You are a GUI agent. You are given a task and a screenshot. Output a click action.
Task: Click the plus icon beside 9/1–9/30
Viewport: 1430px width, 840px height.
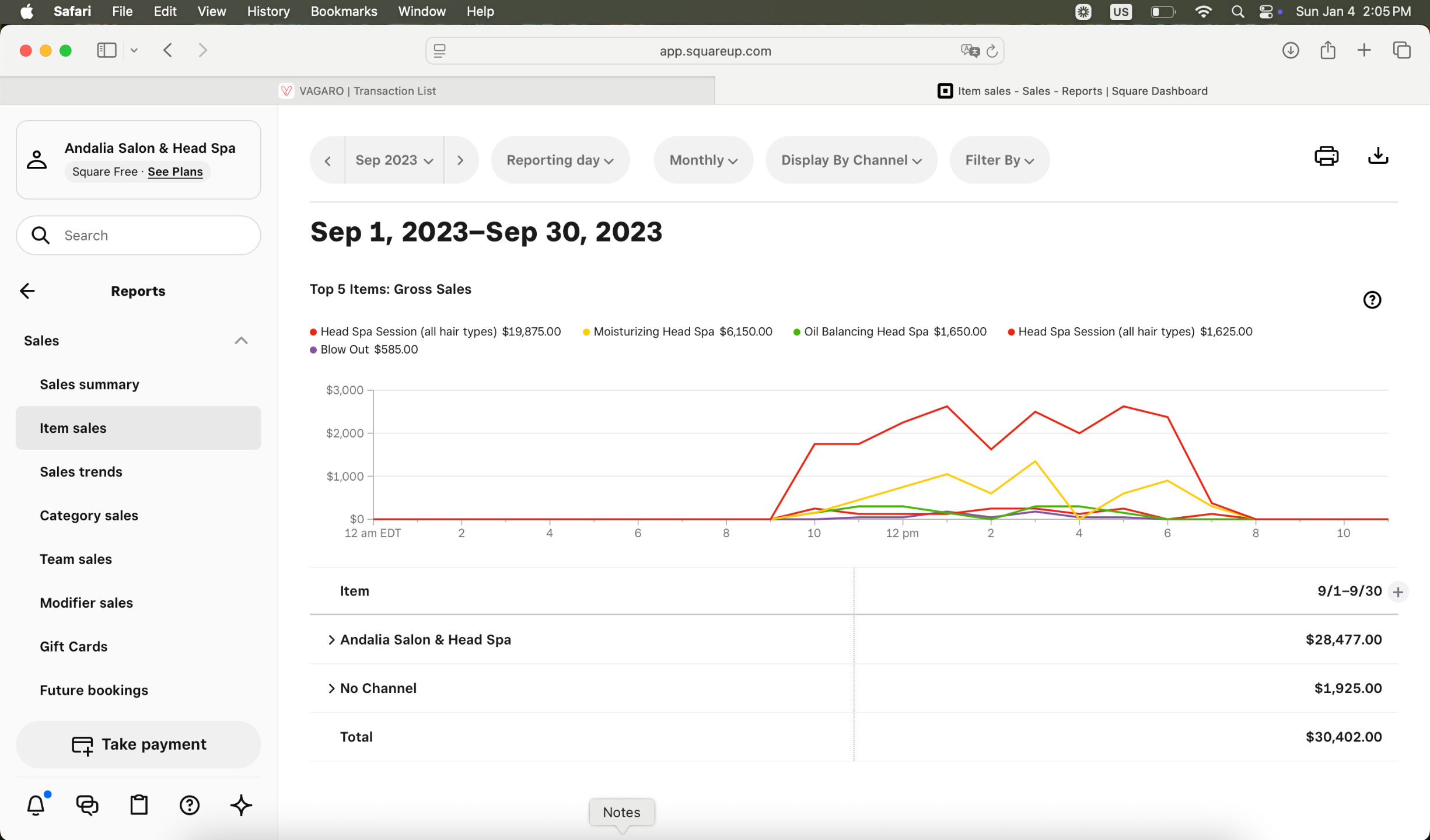point(1398,592)
